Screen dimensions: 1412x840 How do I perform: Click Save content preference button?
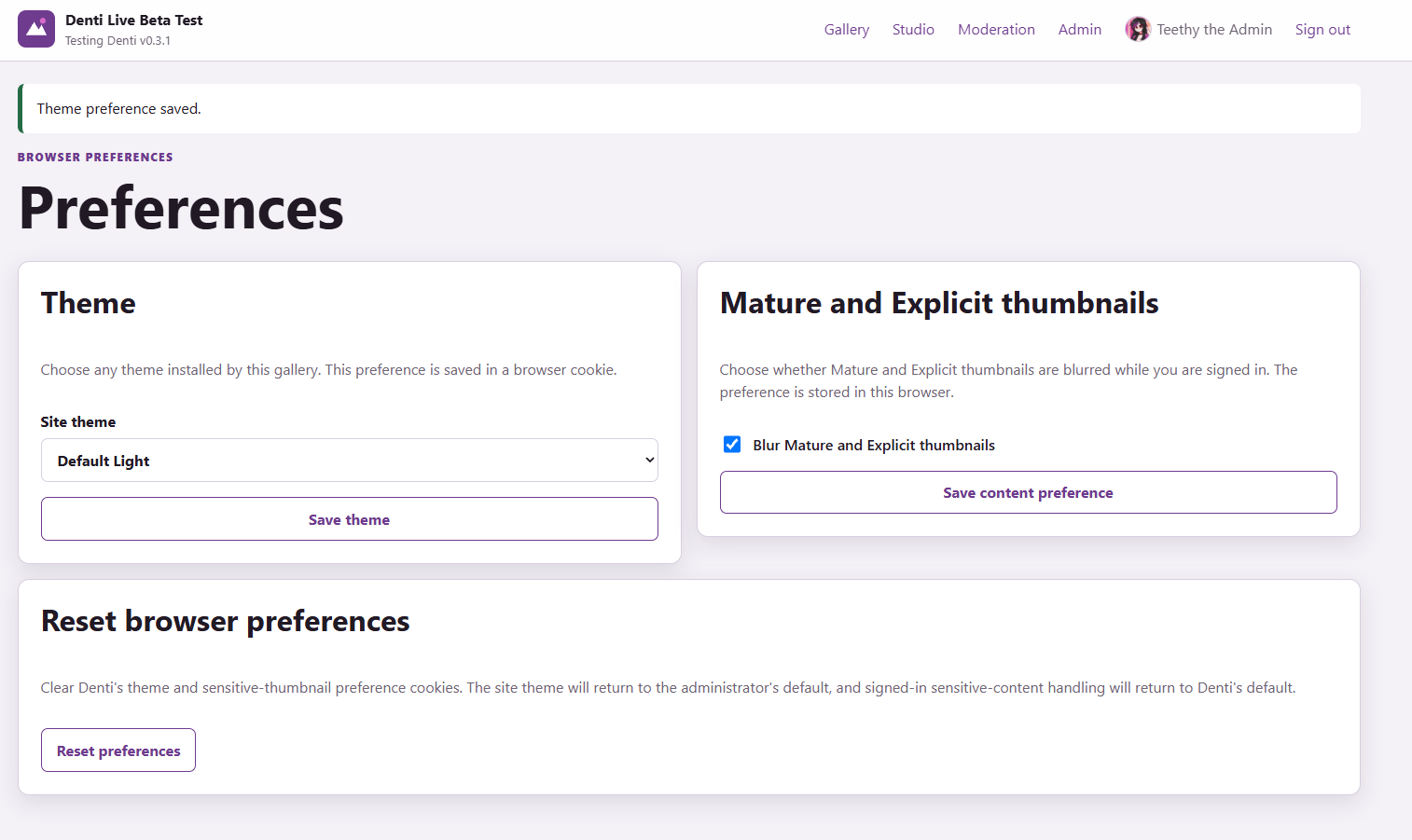(x=1028, y=492)
